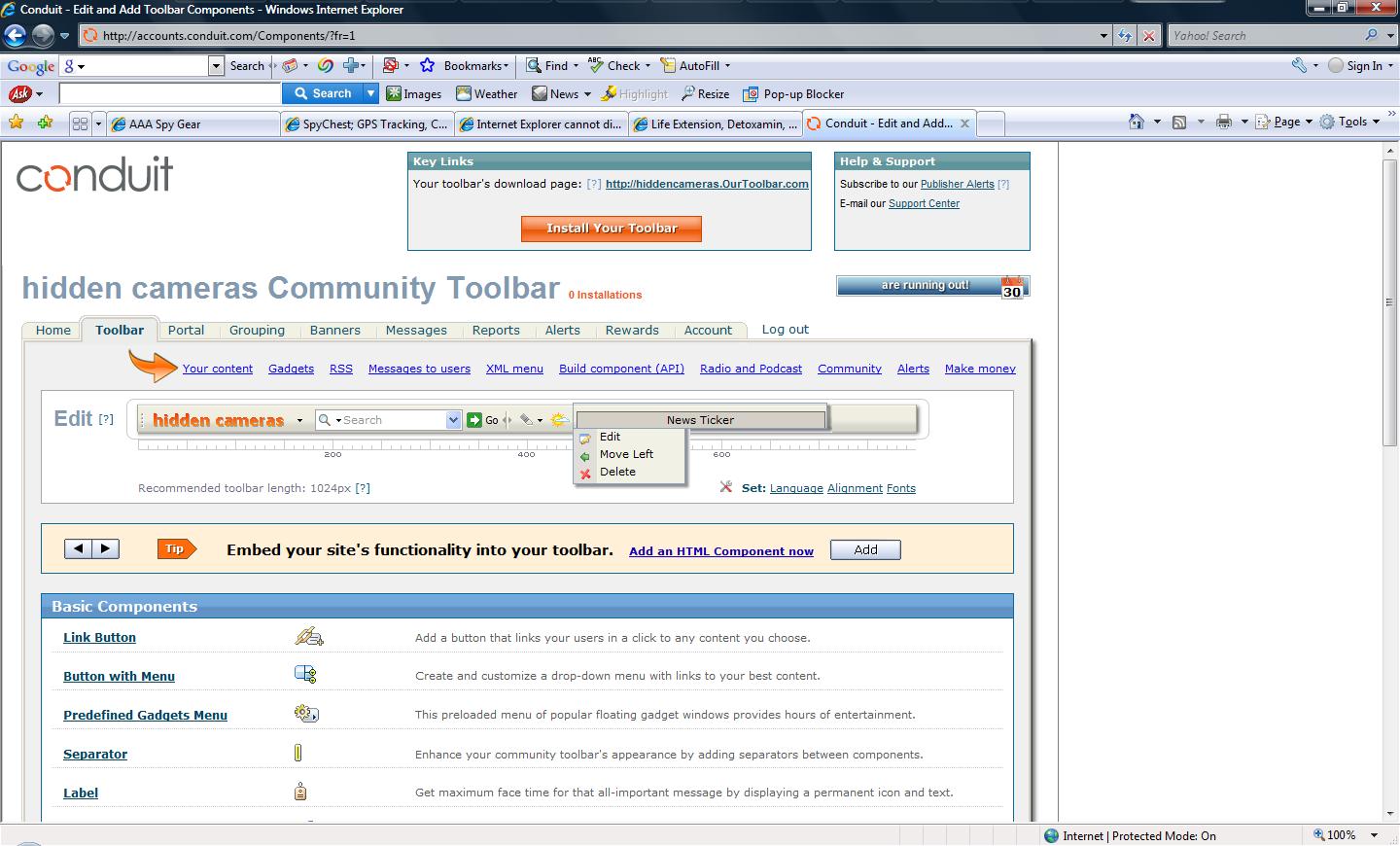Click the Refresh button next to the address bar
Viewport: 1400px width, 846px height.
[x=1125, y=35]
